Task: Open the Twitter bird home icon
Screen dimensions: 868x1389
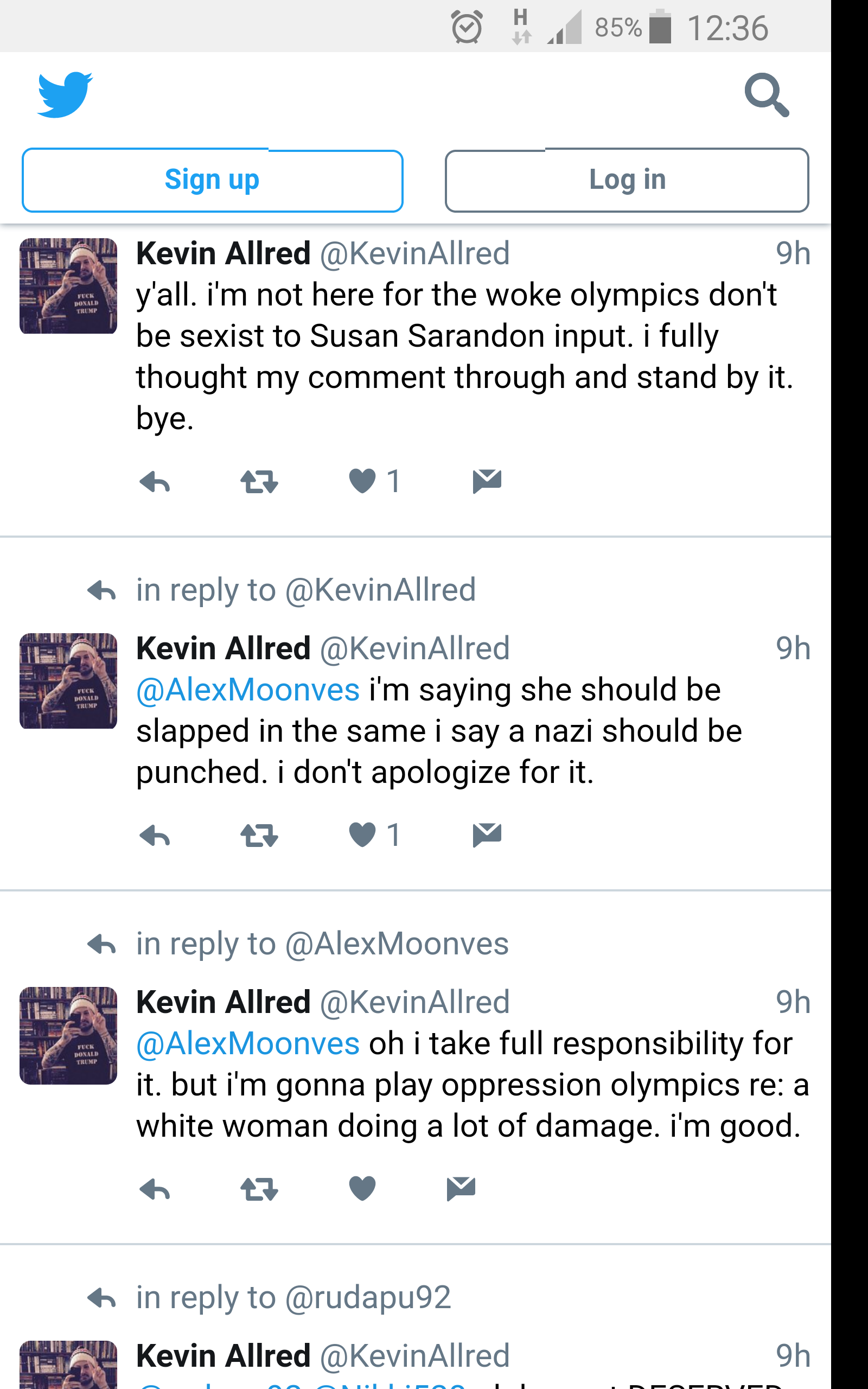Action: click(65, 95)
